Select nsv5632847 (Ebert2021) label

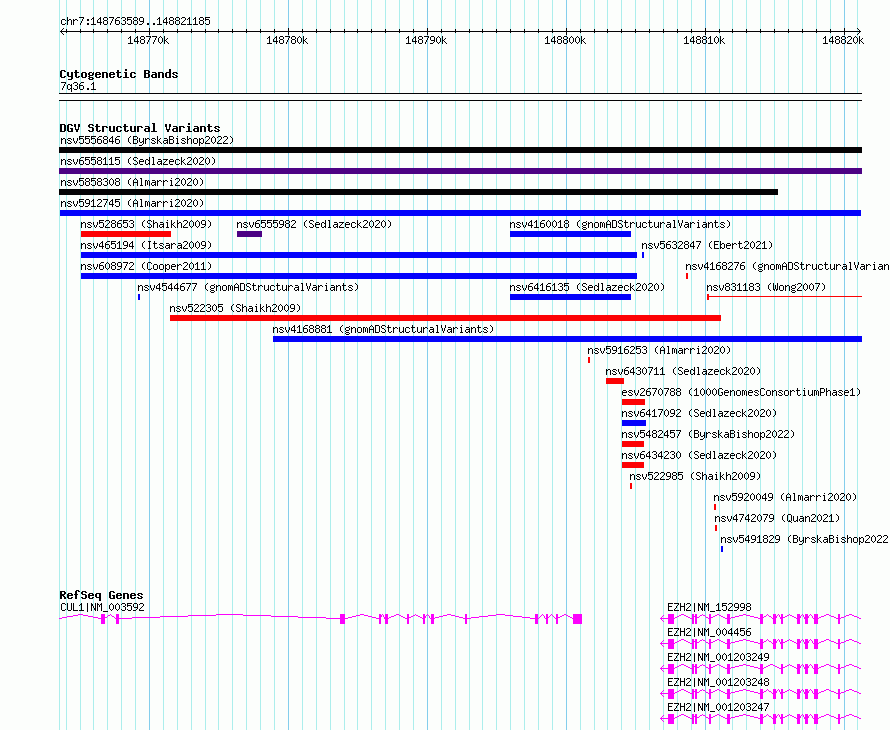point(707,245)
